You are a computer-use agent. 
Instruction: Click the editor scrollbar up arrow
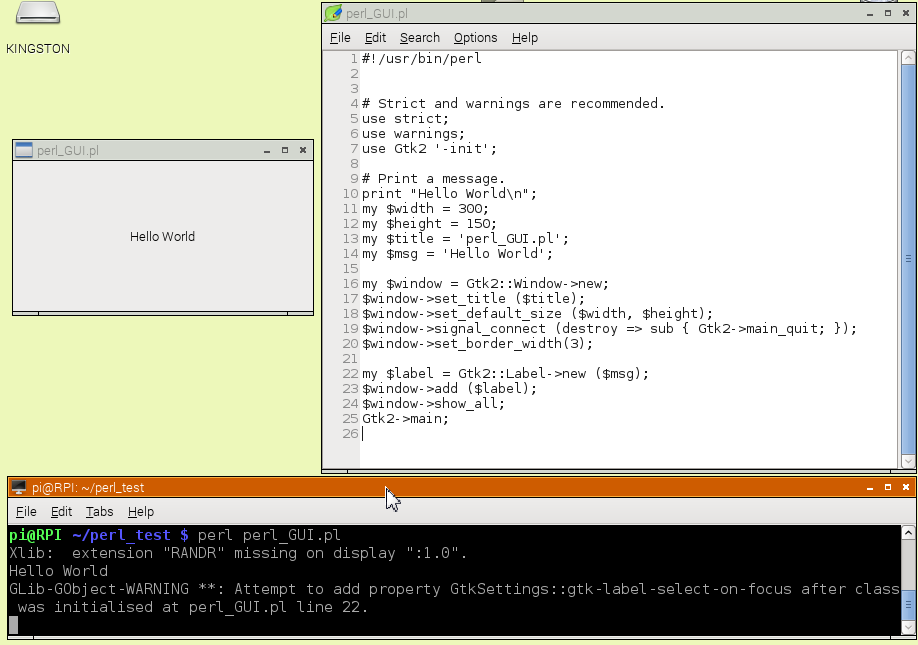pyautogui.click(x=908, y=57)
